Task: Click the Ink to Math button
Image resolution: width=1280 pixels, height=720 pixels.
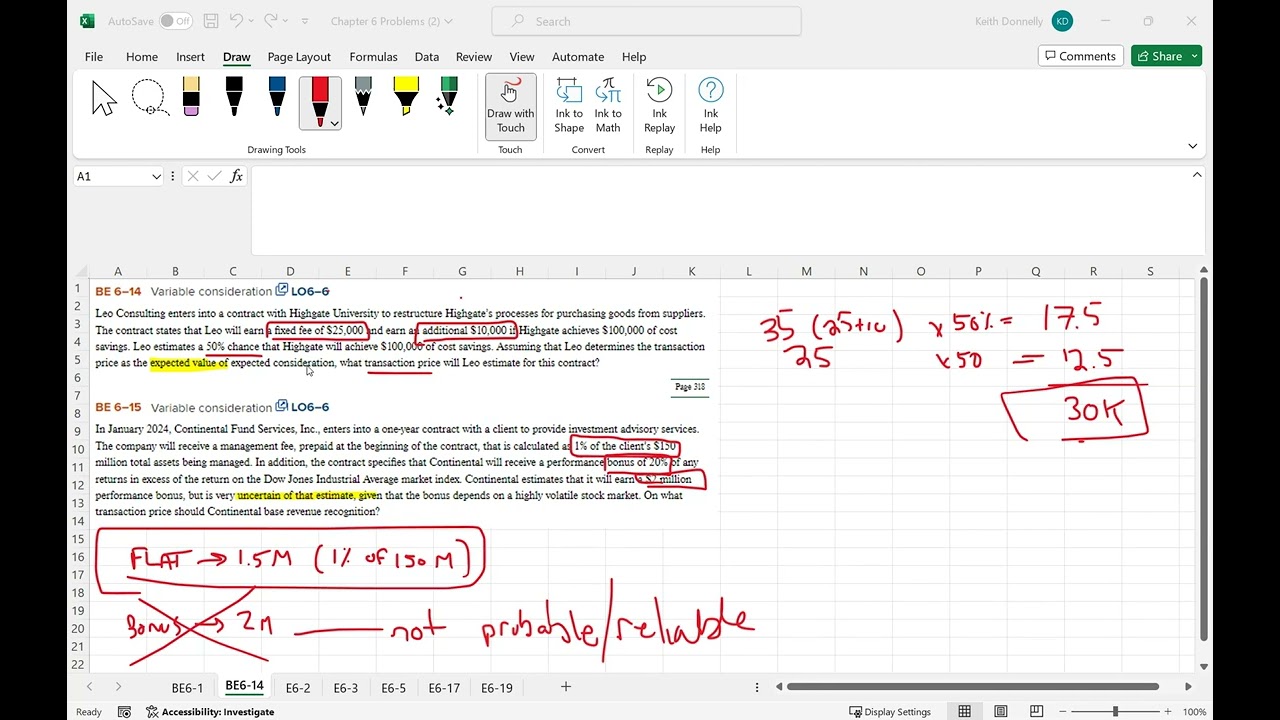Action: click(x=608, y=106)
